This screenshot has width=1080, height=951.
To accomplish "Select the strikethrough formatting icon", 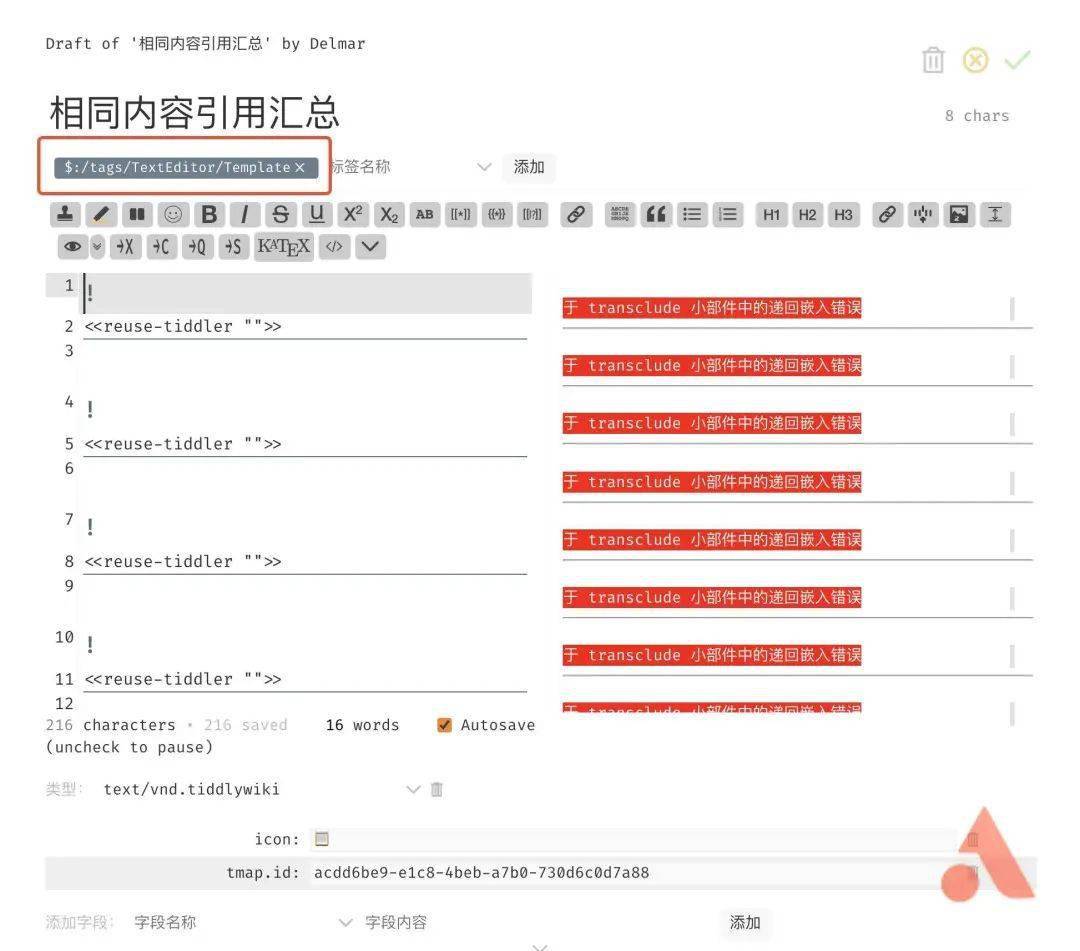I will pyautogui.click(x=281, y=214).
